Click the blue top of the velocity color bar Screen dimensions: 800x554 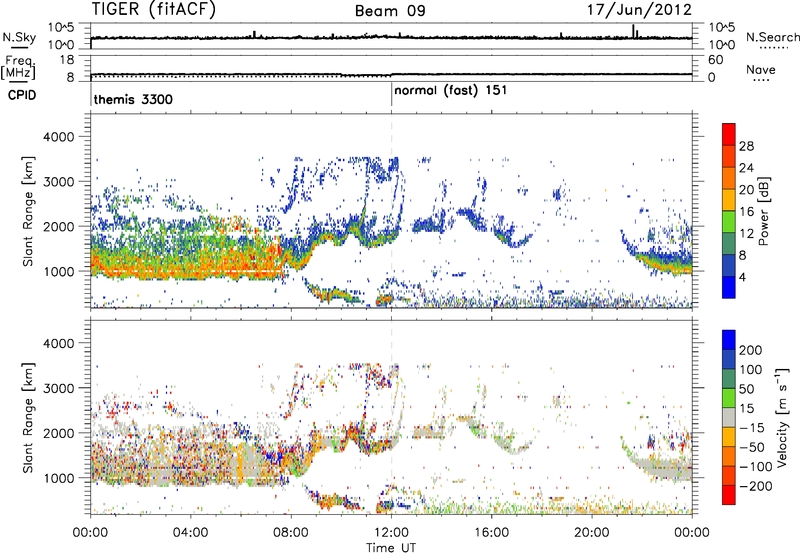click(729, 340)
